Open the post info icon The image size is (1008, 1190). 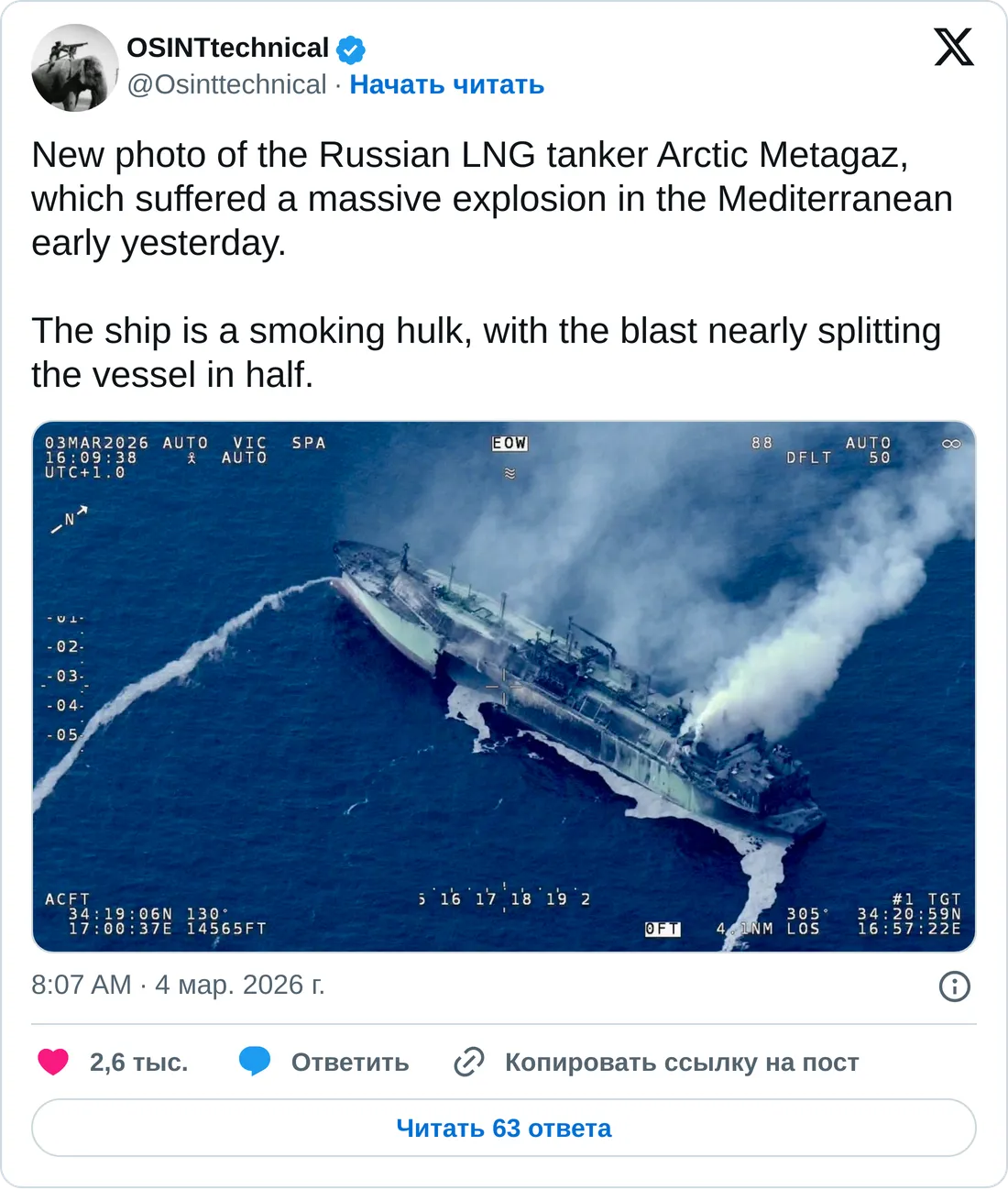(x=955, y=986)
